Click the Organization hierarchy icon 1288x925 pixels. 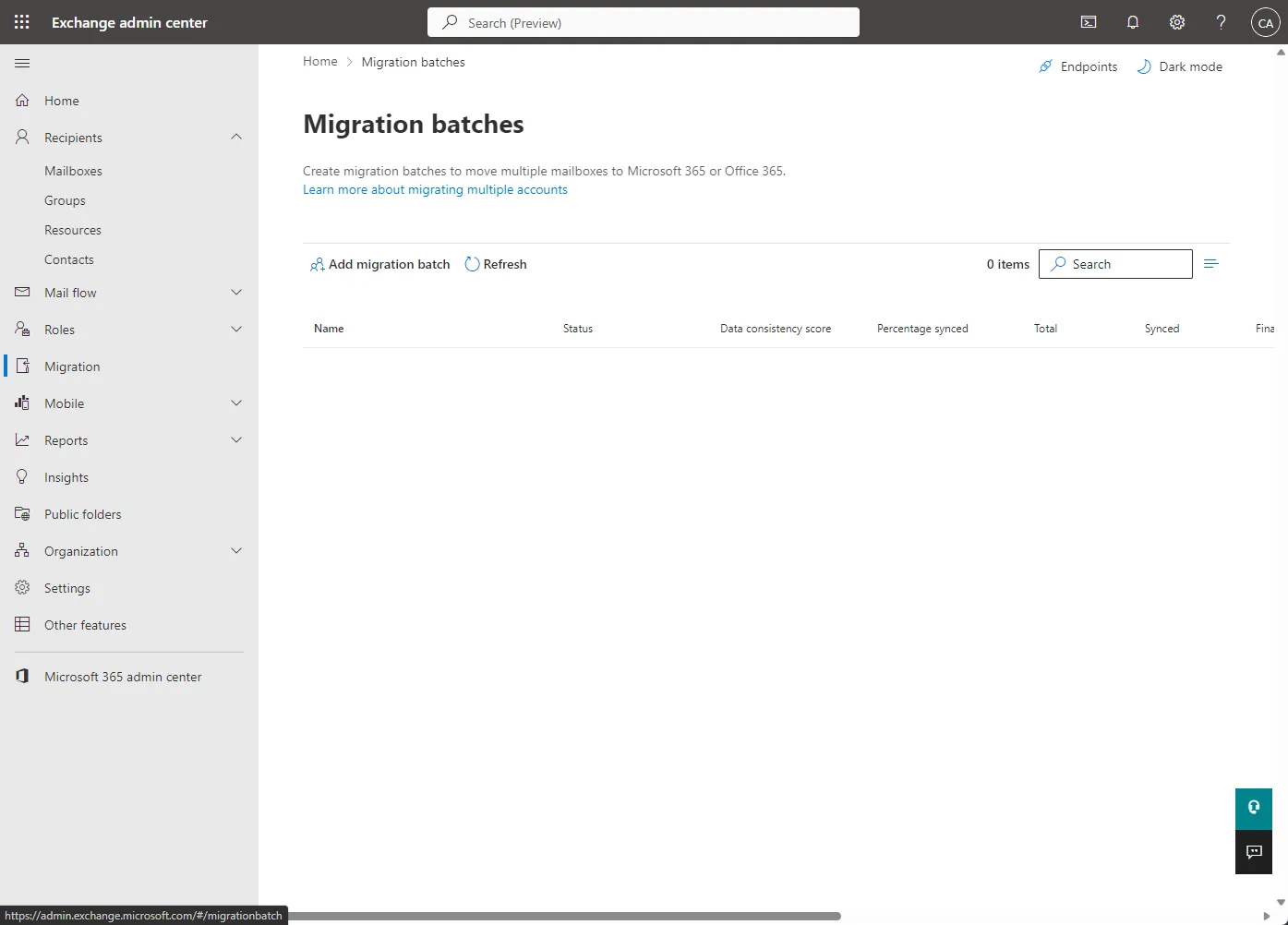pos(22,550)
